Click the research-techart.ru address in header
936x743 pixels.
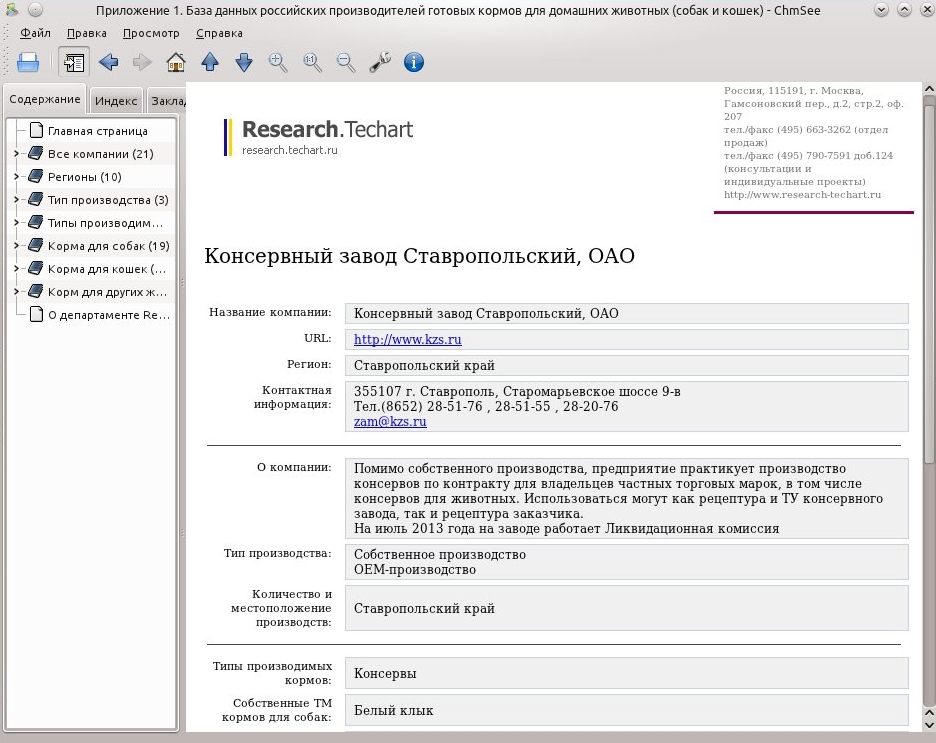point(802,195)
